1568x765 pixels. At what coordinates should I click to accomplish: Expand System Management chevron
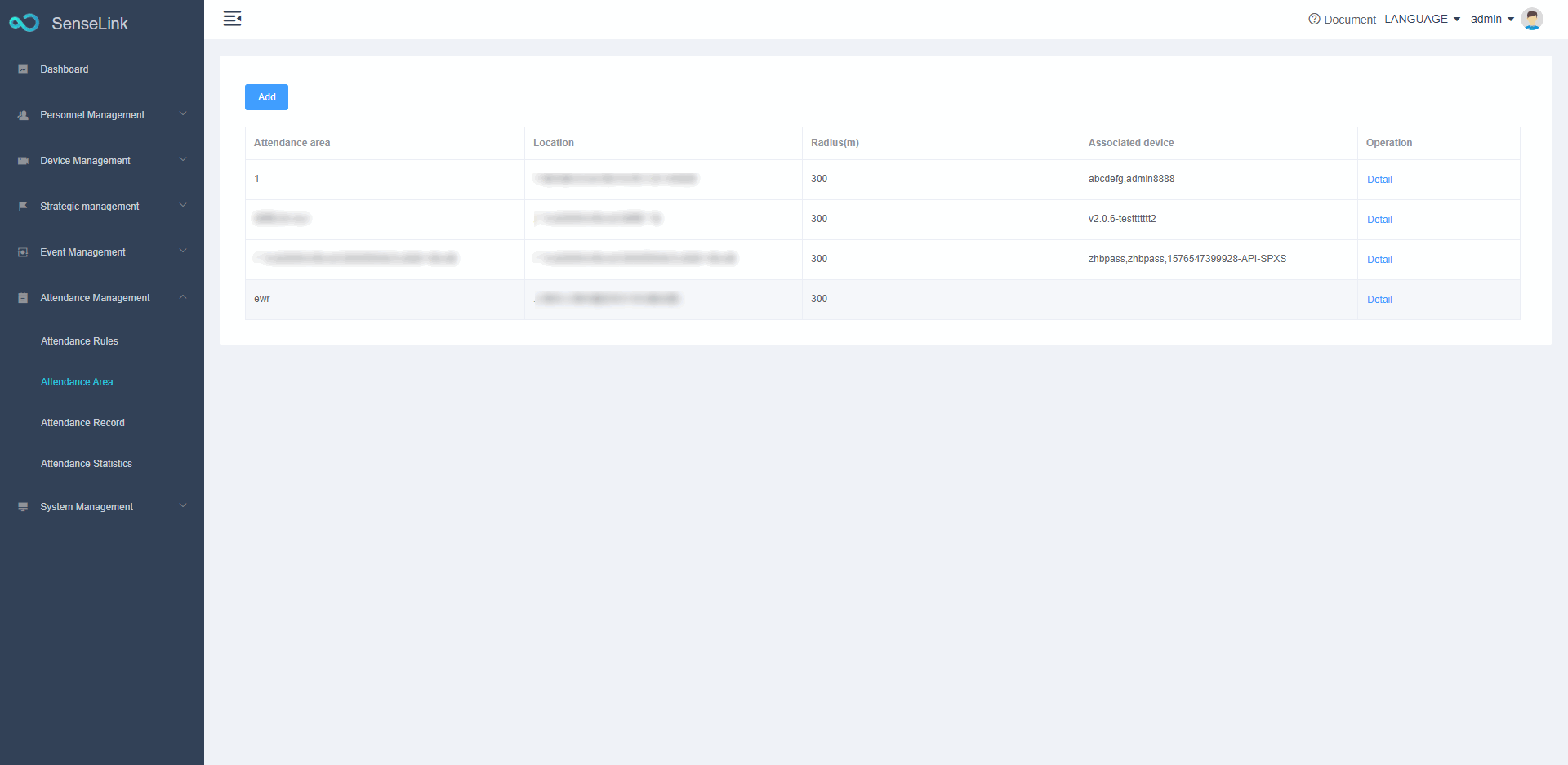[183, 506]
